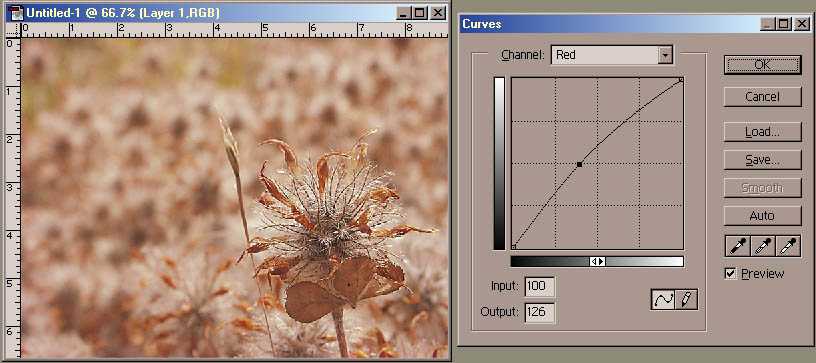
Task: Select the white point eyedropper
Action: 788,245
